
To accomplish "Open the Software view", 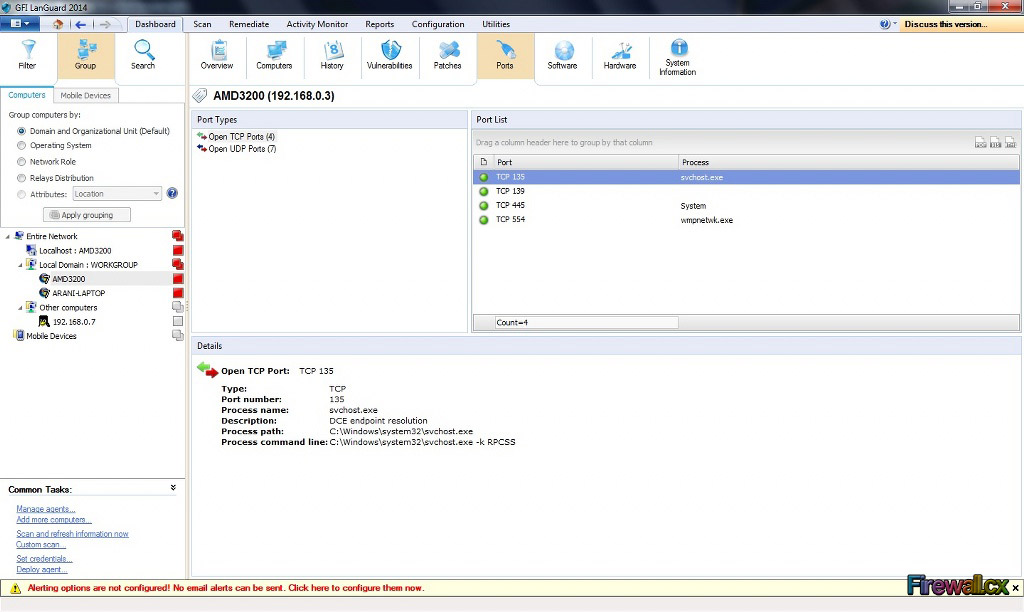I will pyautogui.click(x=562, y=55).
